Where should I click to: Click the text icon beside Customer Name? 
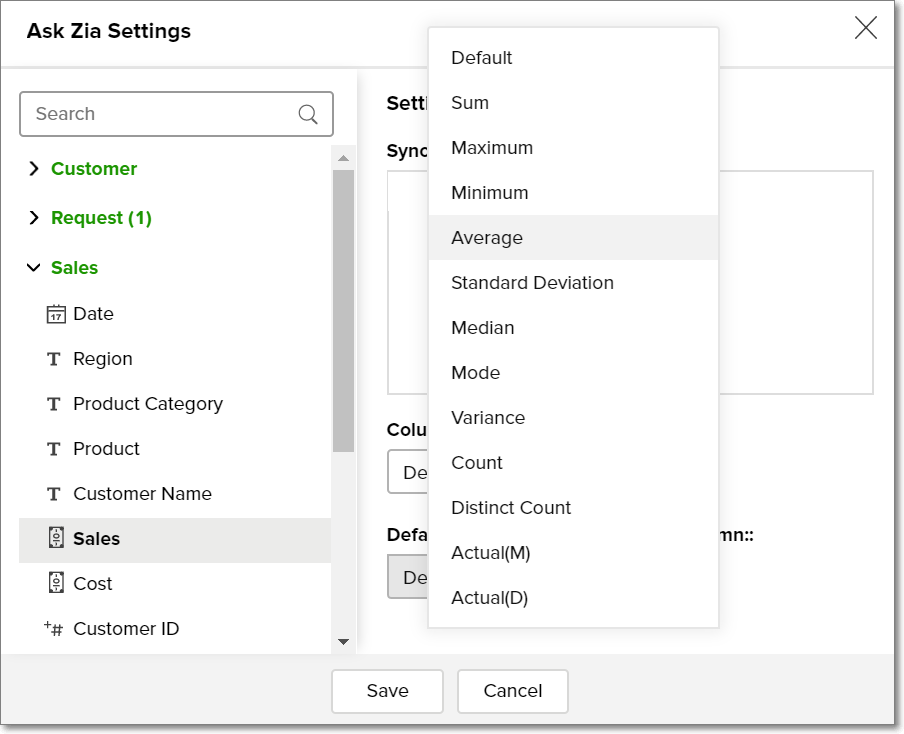click(55, 494)
